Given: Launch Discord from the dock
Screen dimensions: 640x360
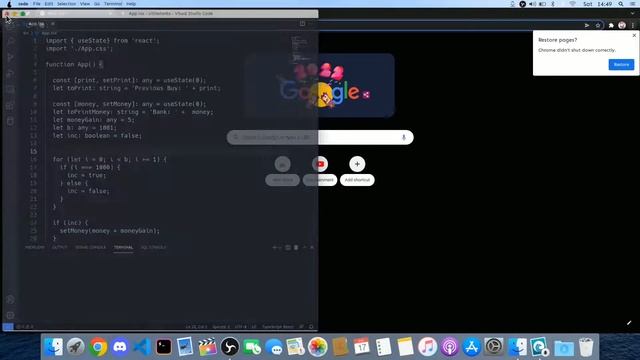Looking at the screenshot, I should point(120,347).
